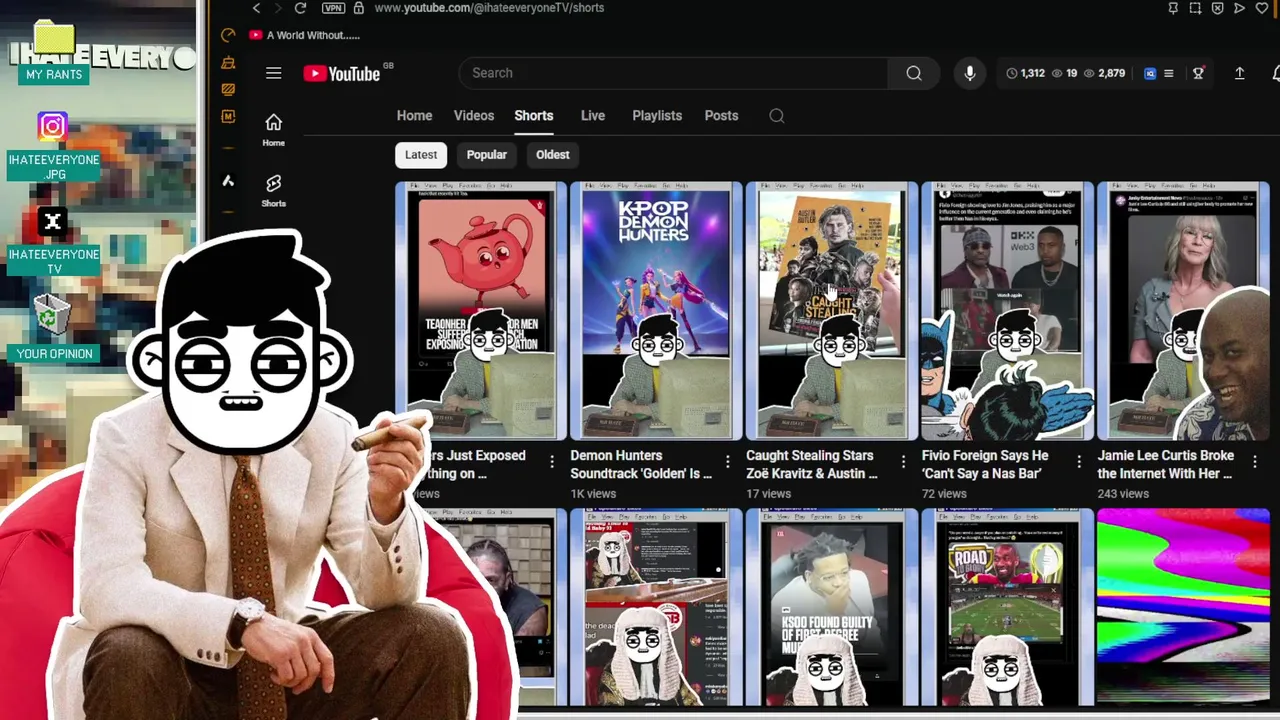Open the three-line list icon beside vidIQ

tap(1168, 73)
